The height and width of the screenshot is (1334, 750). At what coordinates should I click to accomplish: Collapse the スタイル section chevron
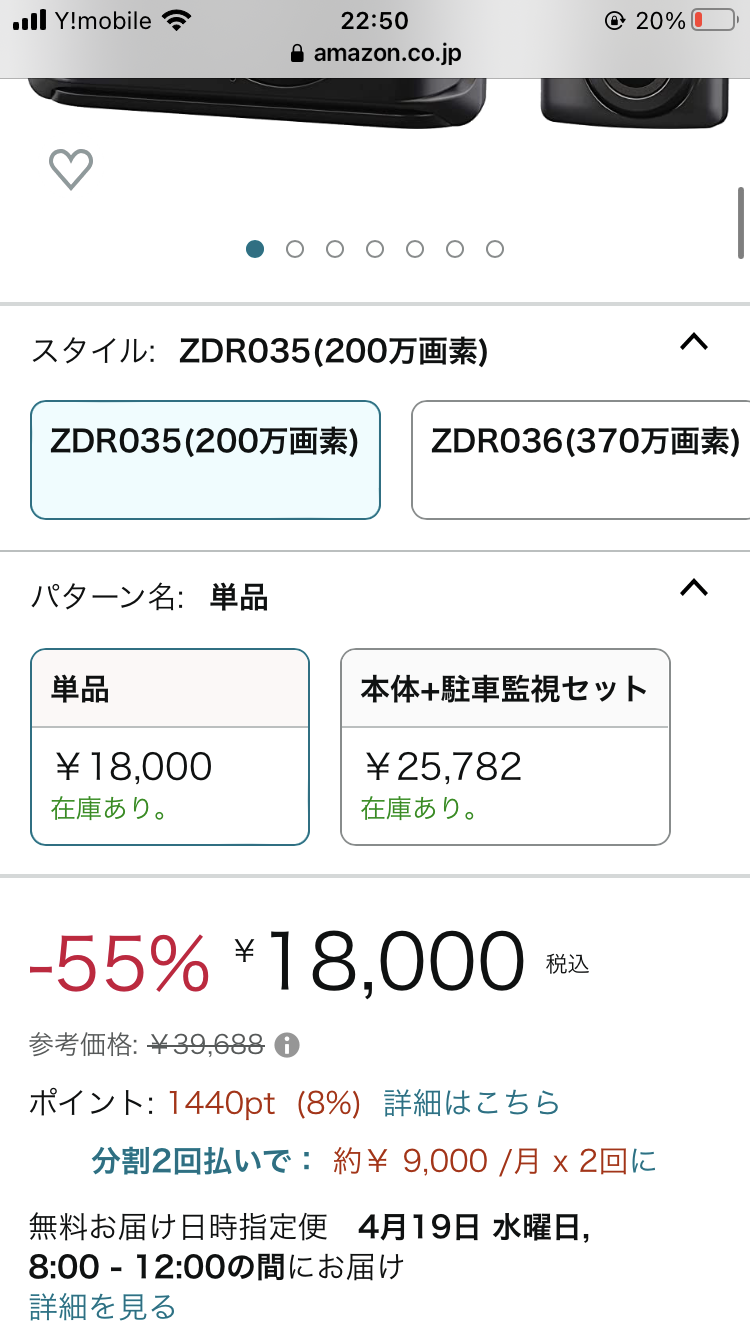[x=694, y=343]
